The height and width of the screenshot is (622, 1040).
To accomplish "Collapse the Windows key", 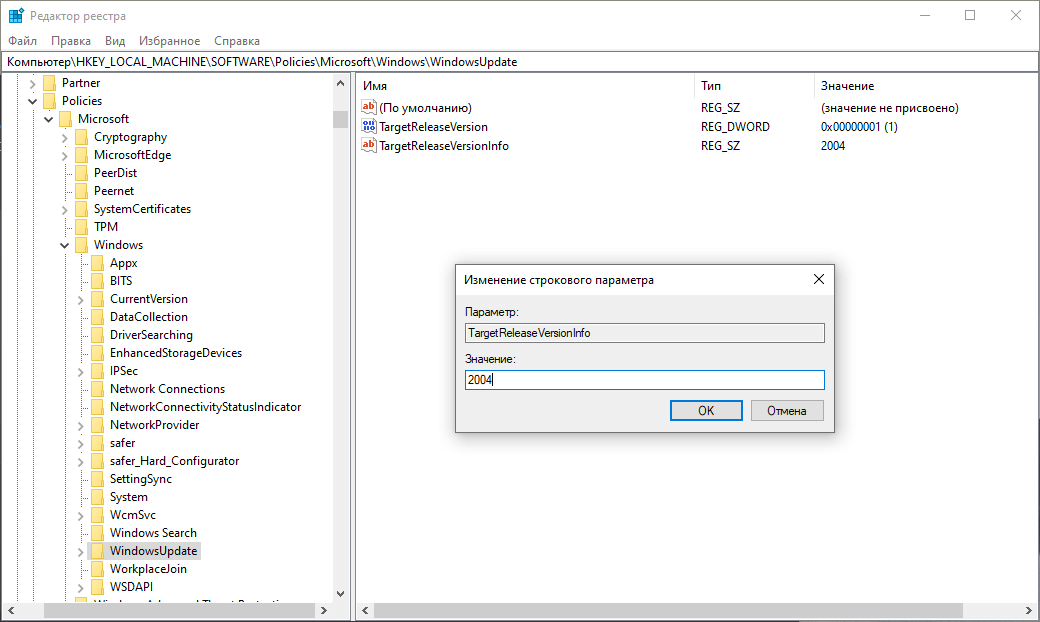I will [x=64, y=245].
